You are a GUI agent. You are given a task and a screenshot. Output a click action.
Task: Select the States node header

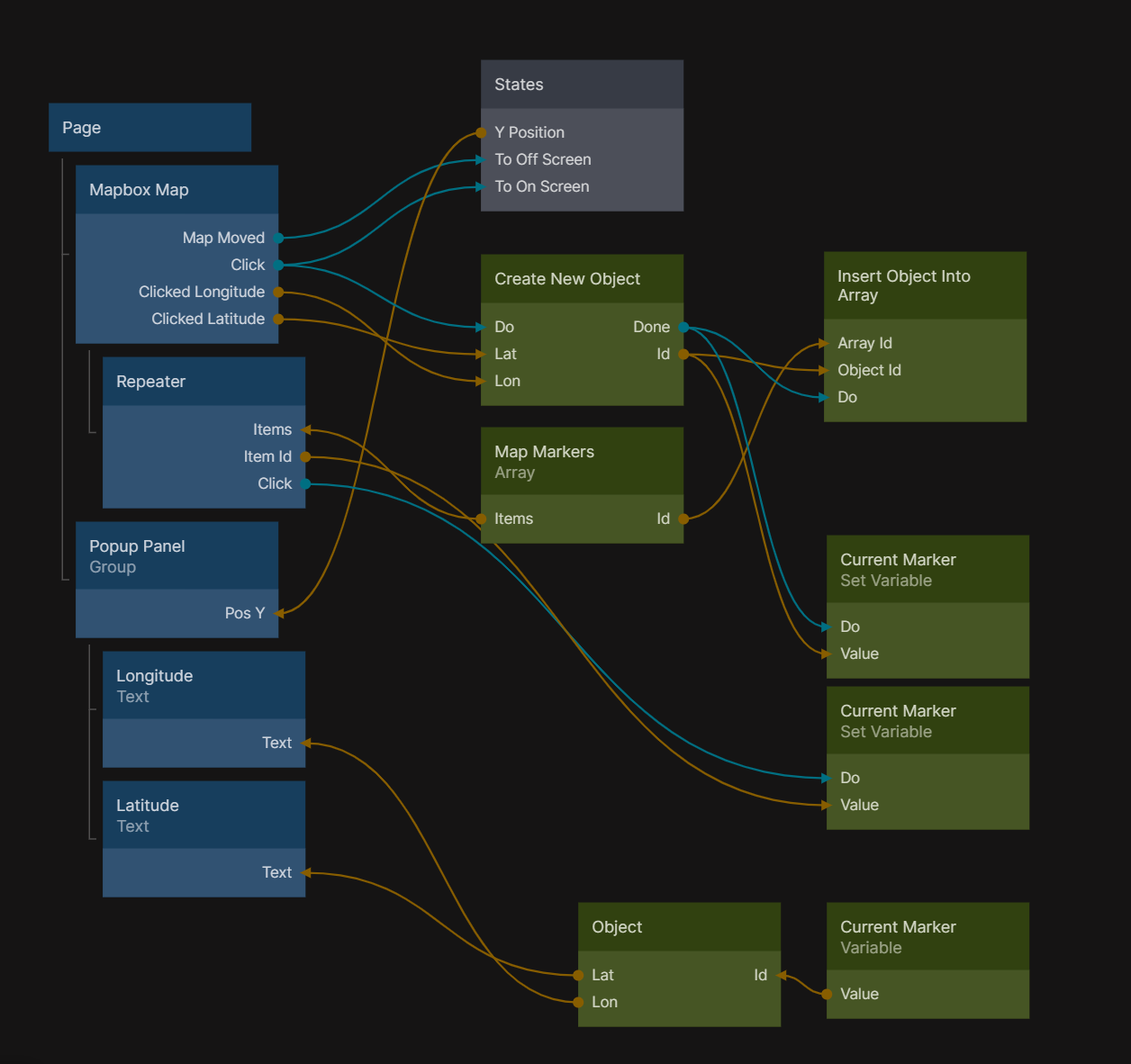click(x=582, y=85)
